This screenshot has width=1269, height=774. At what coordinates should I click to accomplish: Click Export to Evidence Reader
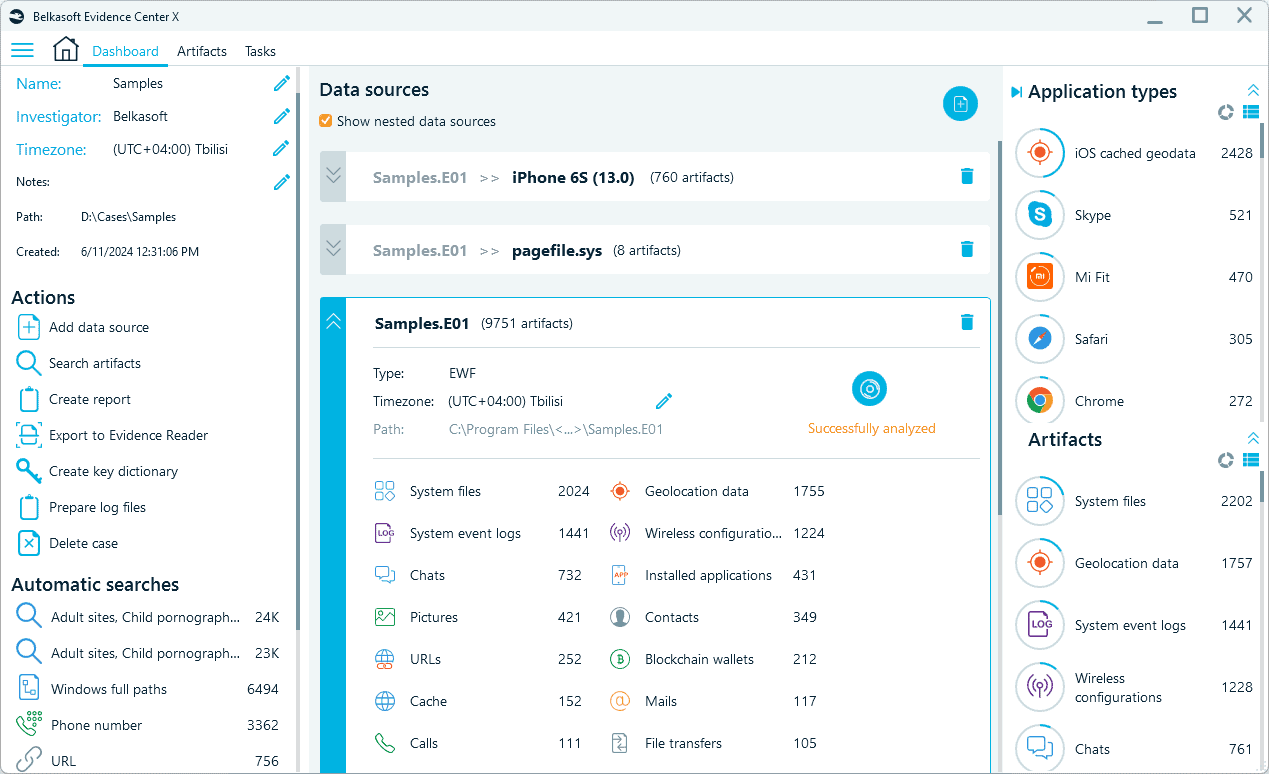[112, 435]
